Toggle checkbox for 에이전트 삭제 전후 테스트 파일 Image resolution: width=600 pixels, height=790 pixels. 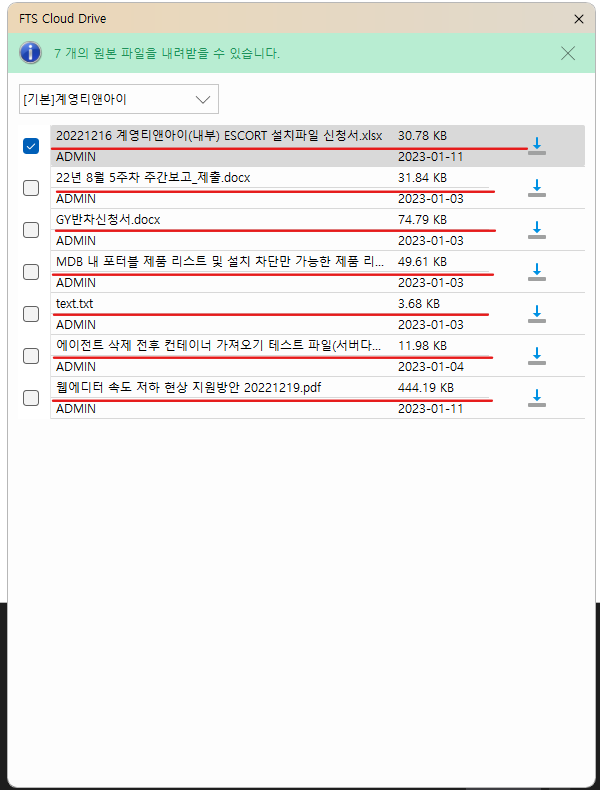31,356
